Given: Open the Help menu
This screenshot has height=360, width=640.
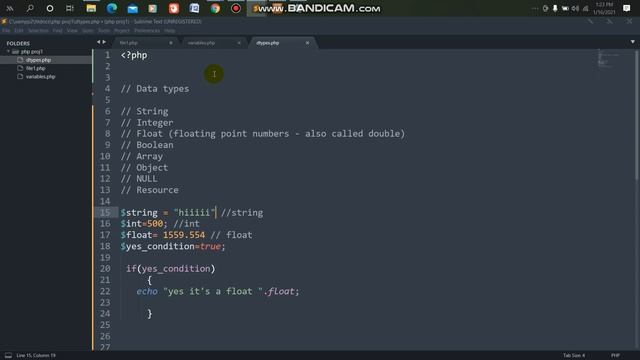Looking at the screenshot, I should click(169, 31).
